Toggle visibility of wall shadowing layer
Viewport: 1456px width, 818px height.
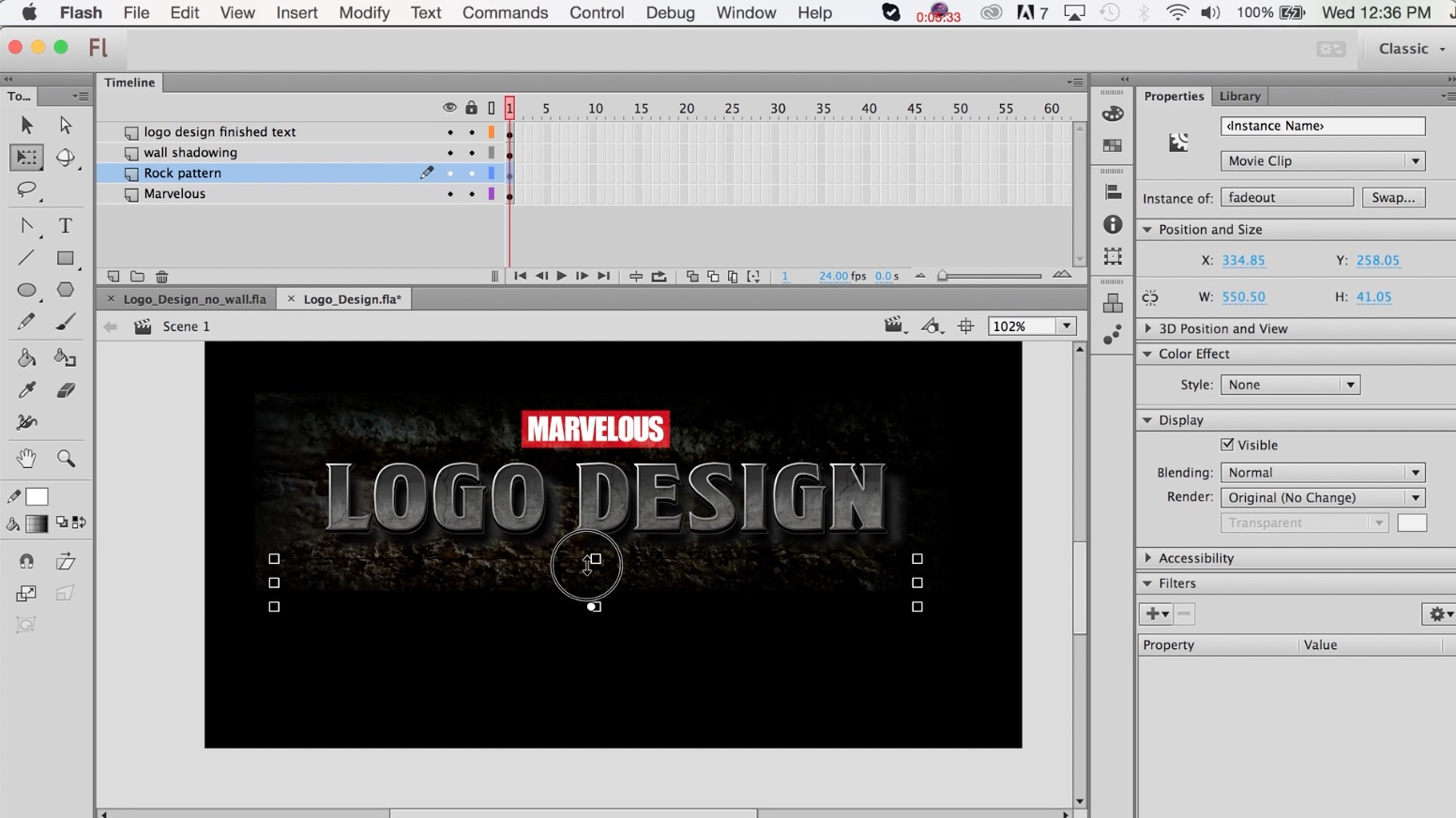click(449, 153)
